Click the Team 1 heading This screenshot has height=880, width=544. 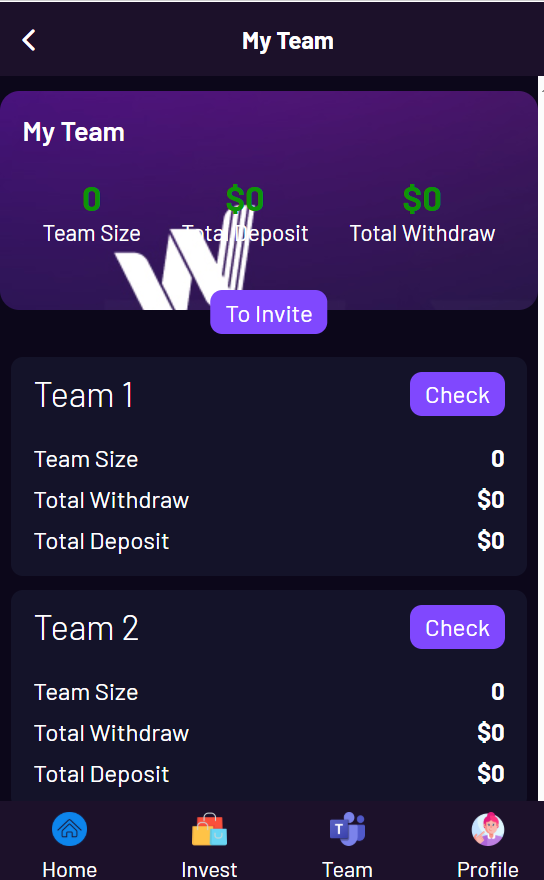coord(84,395)
